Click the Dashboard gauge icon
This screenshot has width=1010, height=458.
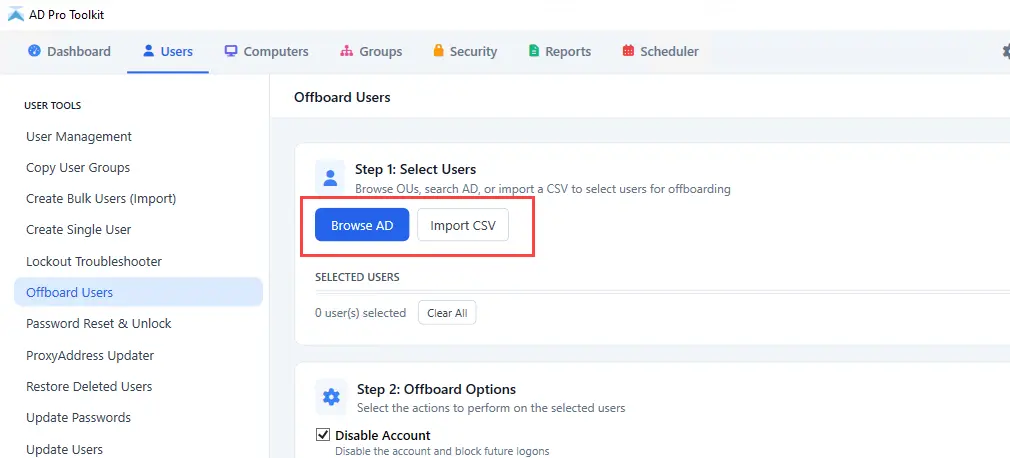[x=34, y=51]
